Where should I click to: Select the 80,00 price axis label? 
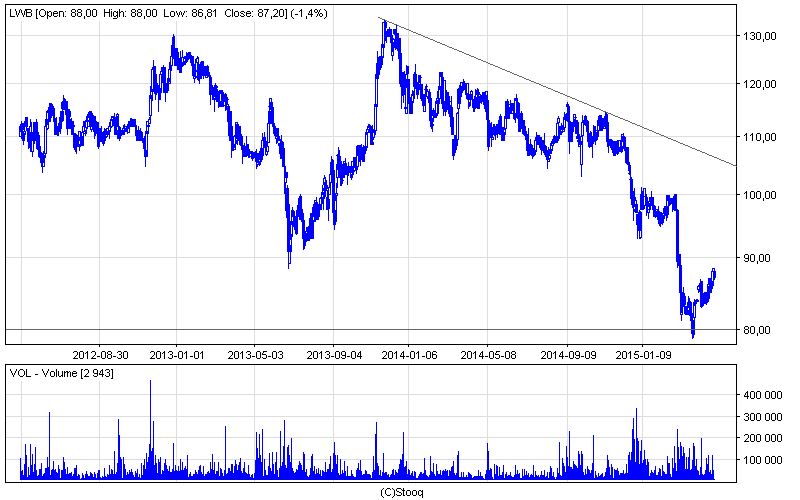point(757,330)
